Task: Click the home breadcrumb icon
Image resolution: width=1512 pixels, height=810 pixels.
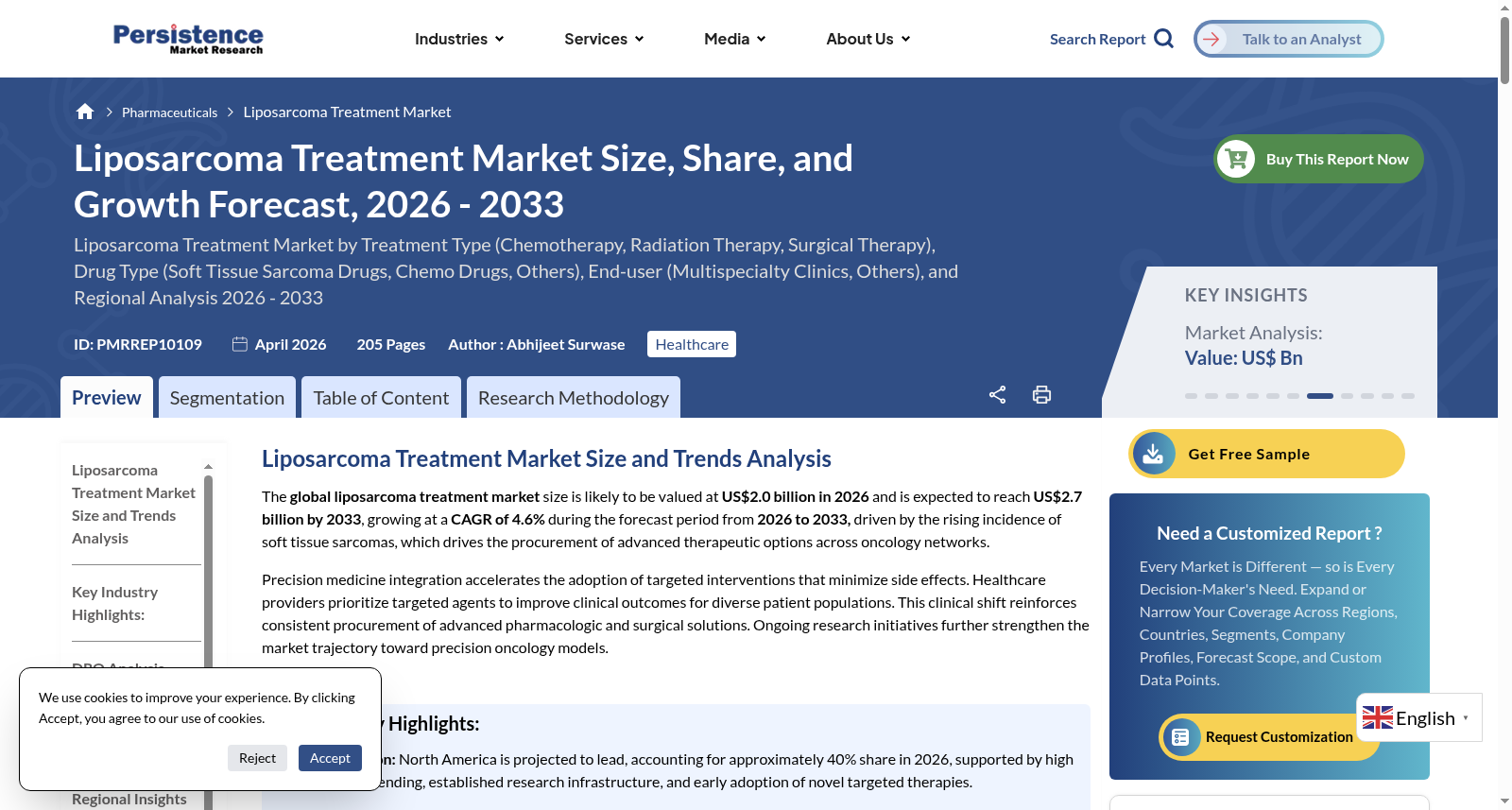Action: coord(85,112)
